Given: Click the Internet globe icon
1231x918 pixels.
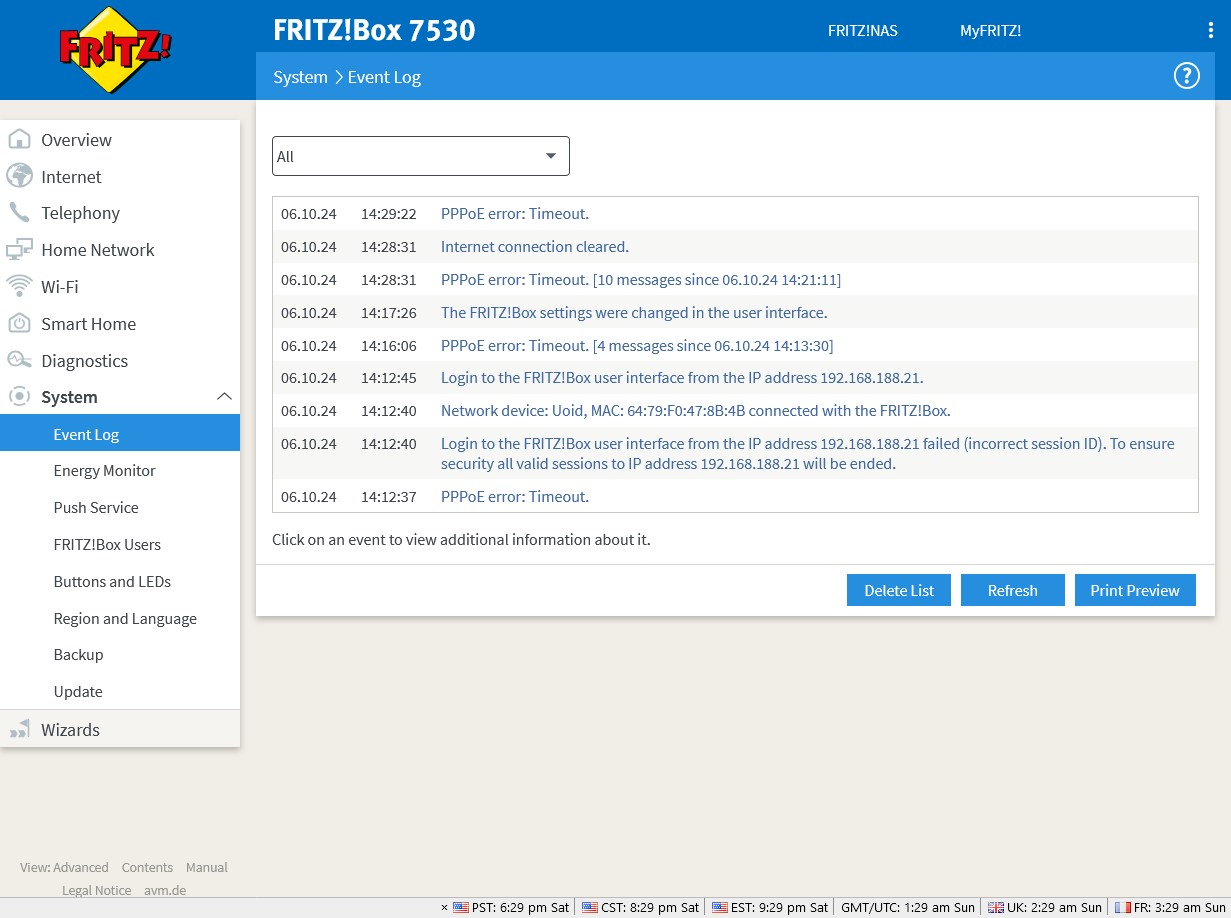Looking at the screenshot, I should [19, 177].
